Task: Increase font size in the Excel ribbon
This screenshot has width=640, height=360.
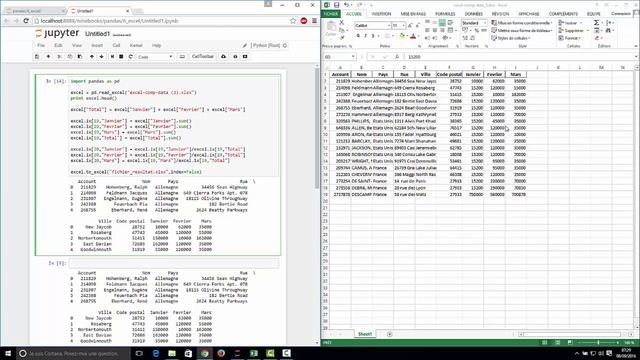Action: coord(410,25)
